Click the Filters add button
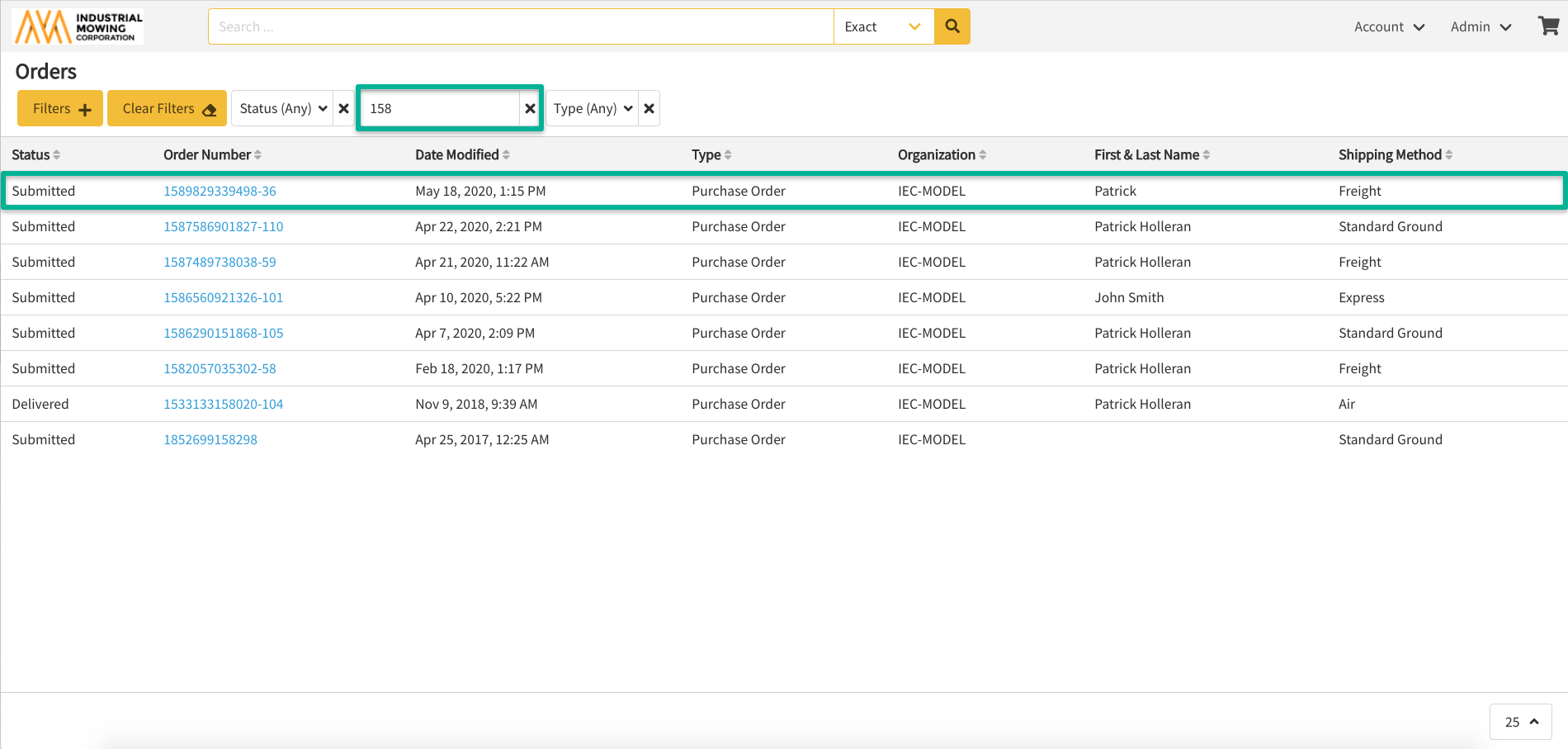This screenshot has height=749, width=1568. tap(60, 108)
